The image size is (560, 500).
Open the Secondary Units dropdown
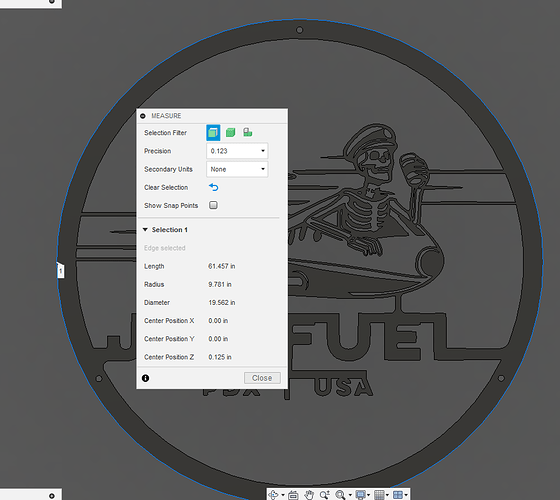pyautogui.click(x=237, y=169)
